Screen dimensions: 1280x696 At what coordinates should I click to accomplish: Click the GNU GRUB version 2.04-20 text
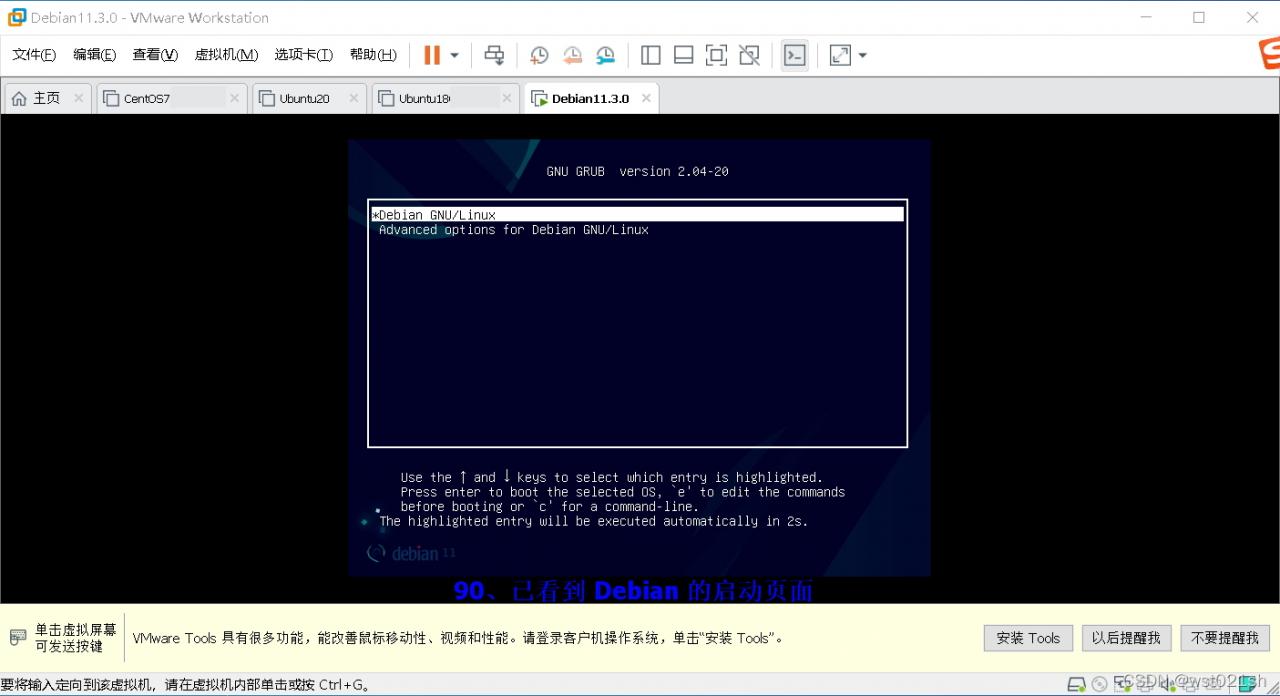coord(637,172)
